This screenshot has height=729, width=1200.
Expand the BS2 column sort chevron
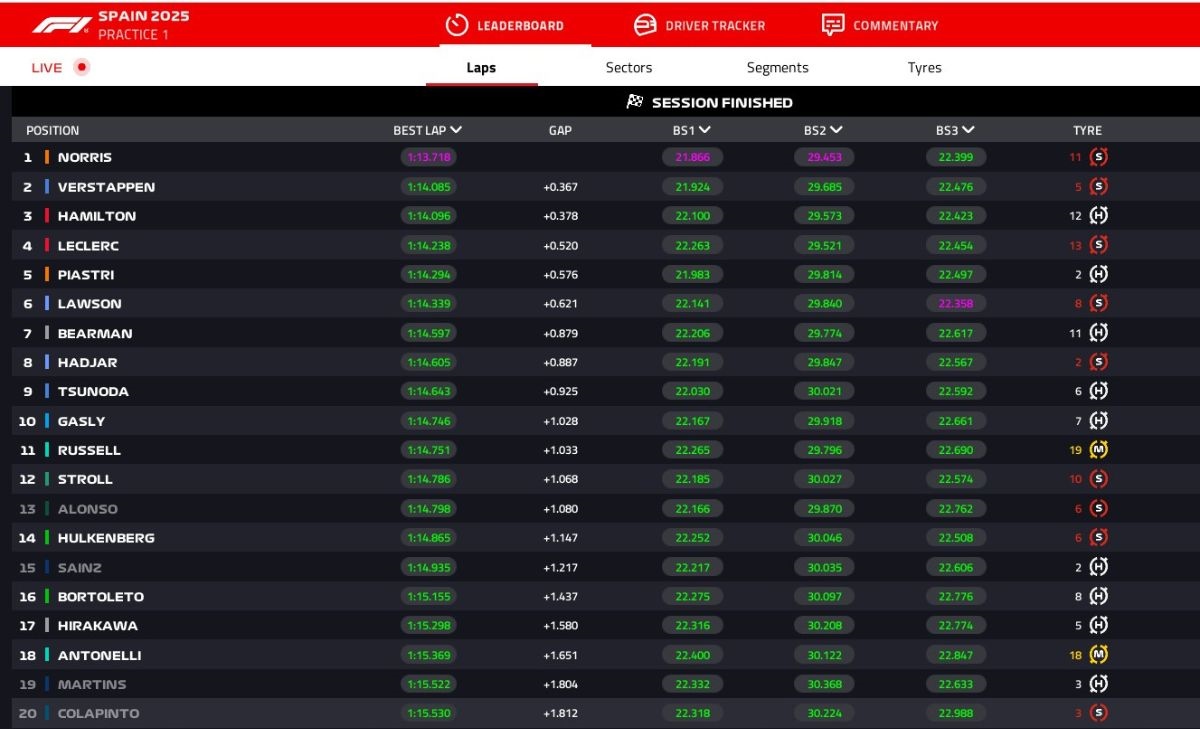click(x=836, y=130)
